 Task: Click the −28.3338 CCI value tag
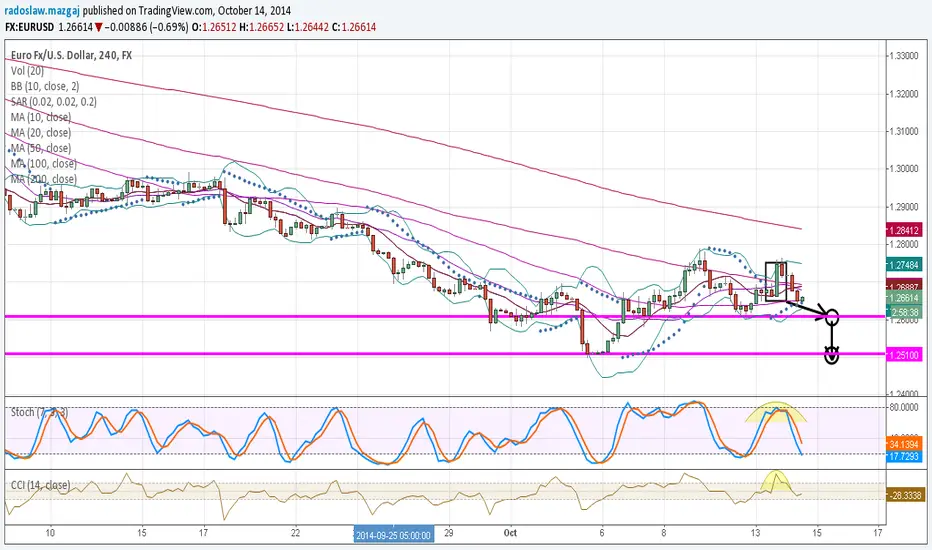(905, 495)
